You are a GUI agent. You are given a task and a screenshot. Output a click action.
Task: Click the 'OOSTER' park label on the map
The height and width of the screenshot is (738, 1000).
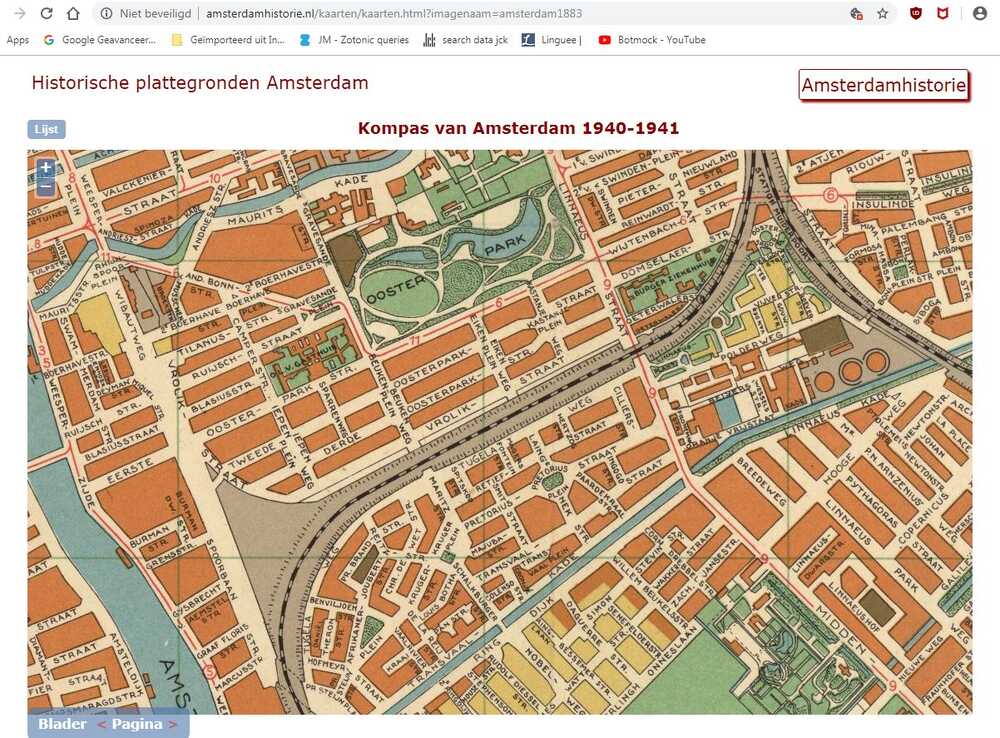396,289
